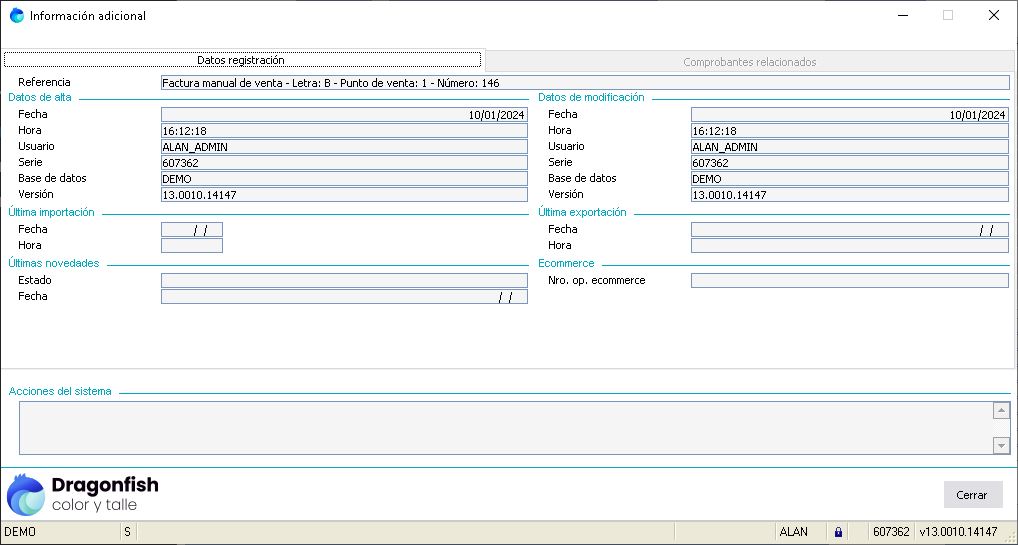Click the Datos de alta Versión field

point(344,194)
